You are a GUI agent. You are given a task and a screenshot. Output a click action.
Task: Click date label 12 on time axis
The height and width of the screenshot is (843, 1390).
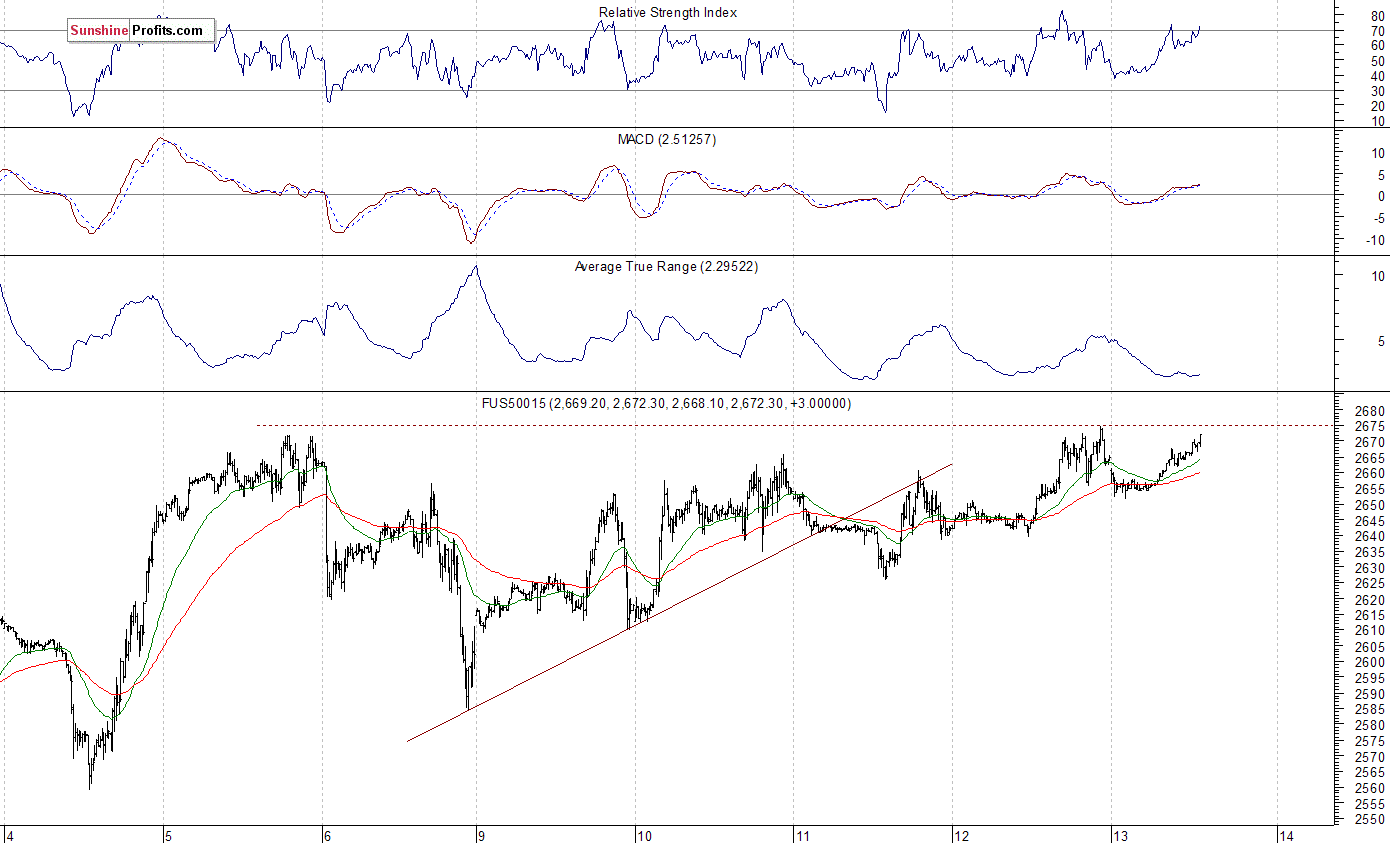[x=962, y=835]
